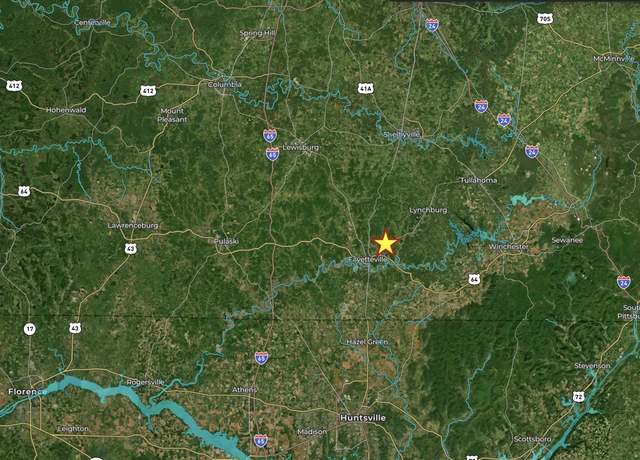Select the Pulaski town label
Screen dimensions: 640x460
[227, 241]
